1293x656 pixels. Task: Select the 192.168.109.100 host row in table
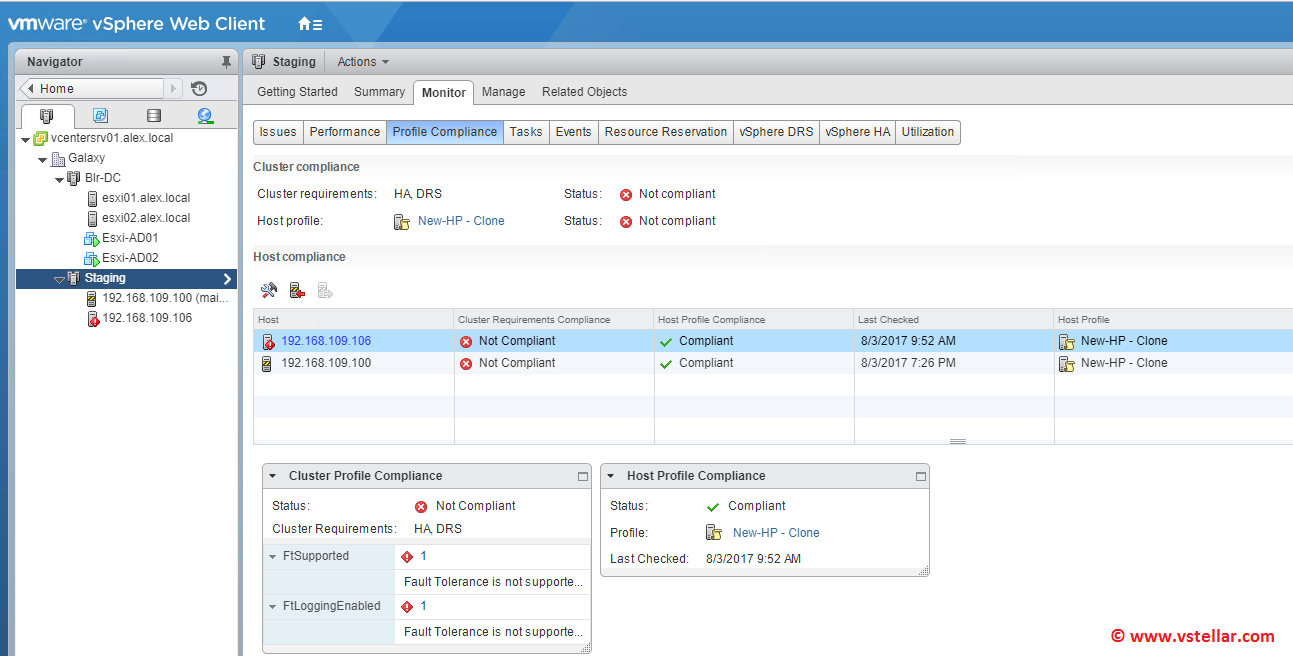(x=326, y=364)
